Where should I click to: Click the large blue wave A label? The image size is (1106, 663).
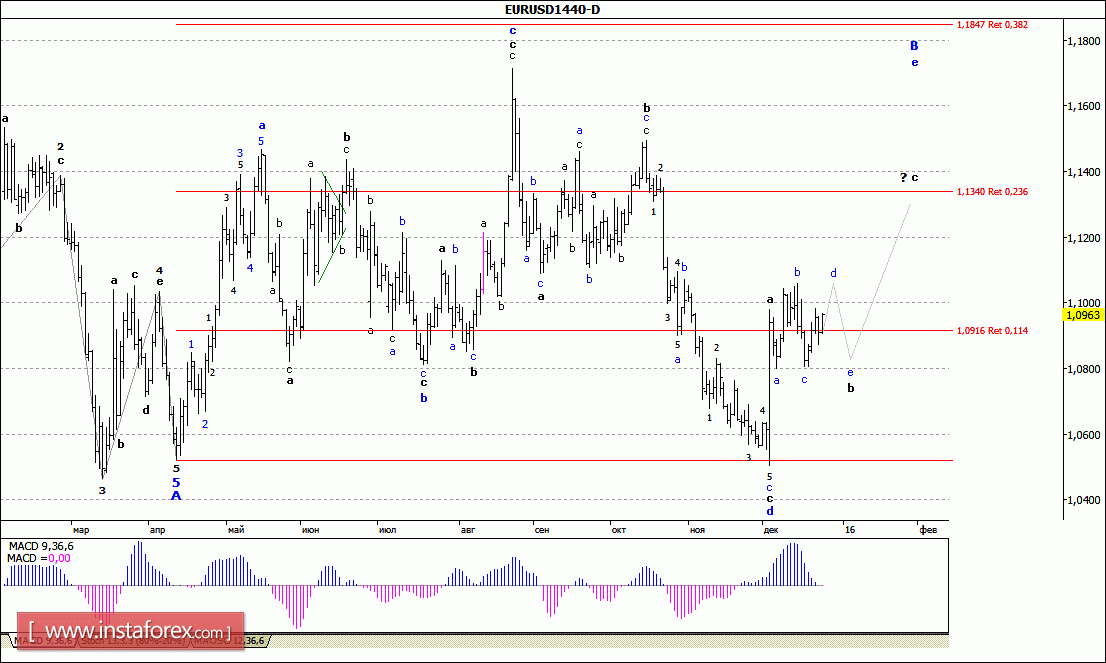(176, 496)
